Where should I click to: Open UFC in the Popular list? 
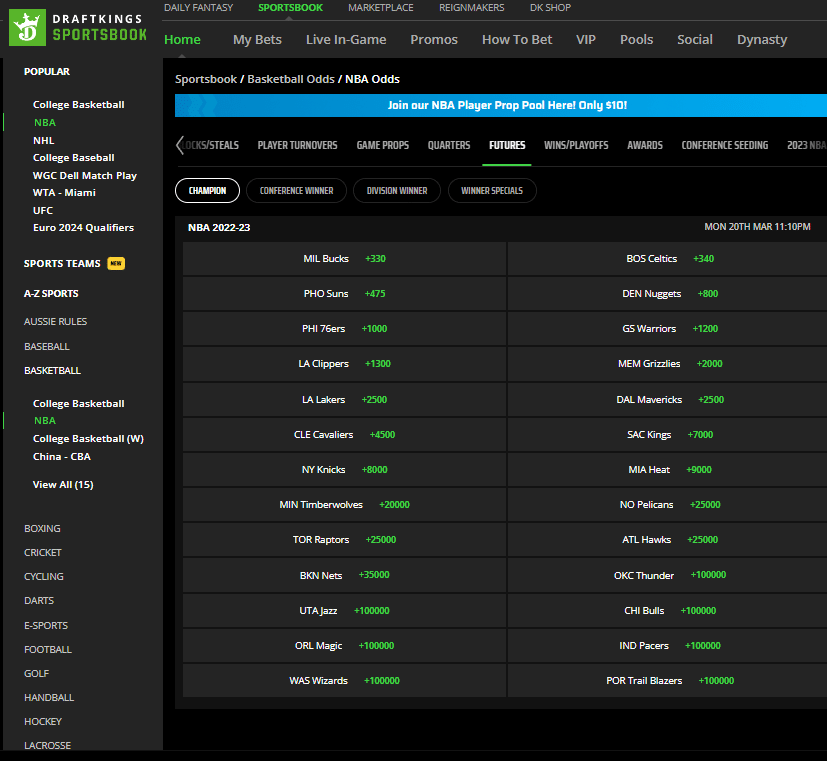[x=43, y=210]
